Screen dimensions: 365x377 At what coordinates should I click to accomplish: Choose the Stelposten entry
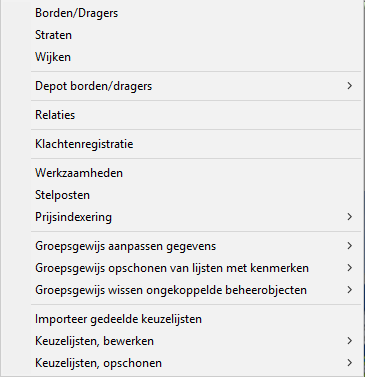point(182,195)
